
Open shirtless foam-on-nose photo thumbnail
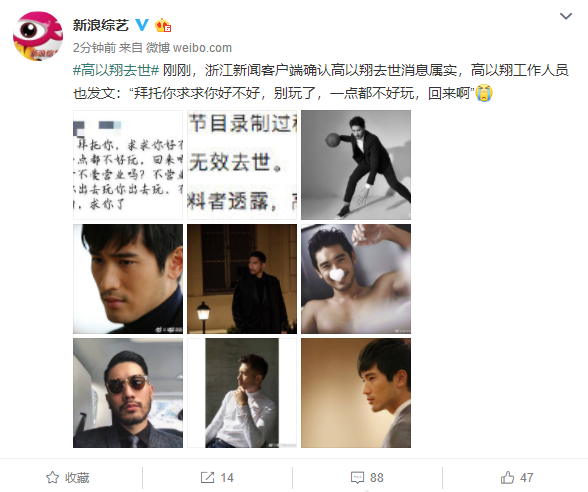click(356, 279)
